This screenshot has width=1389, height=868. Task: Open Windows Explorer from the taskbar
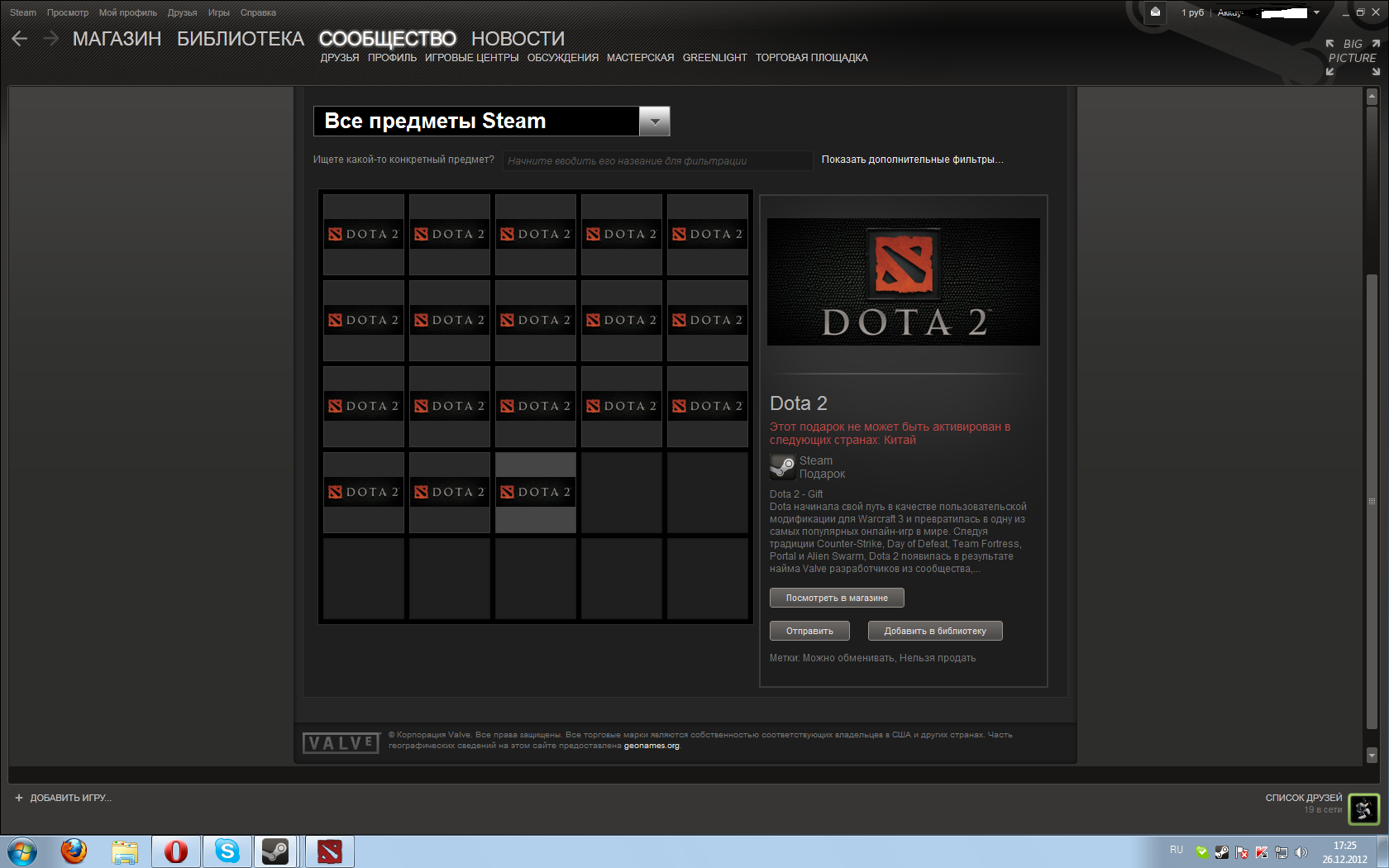(125, 851)
